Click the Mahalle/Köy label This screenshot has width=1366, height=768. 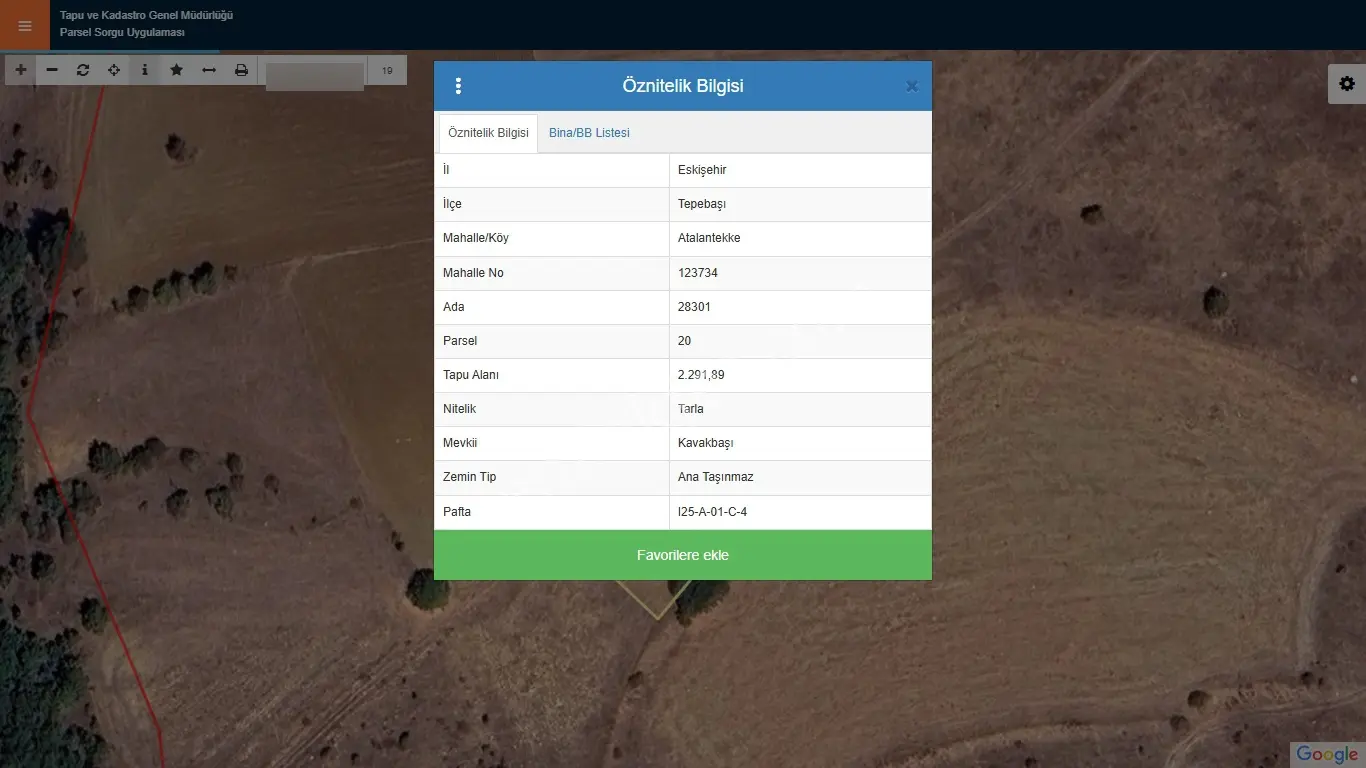click(x=476, y=238)
